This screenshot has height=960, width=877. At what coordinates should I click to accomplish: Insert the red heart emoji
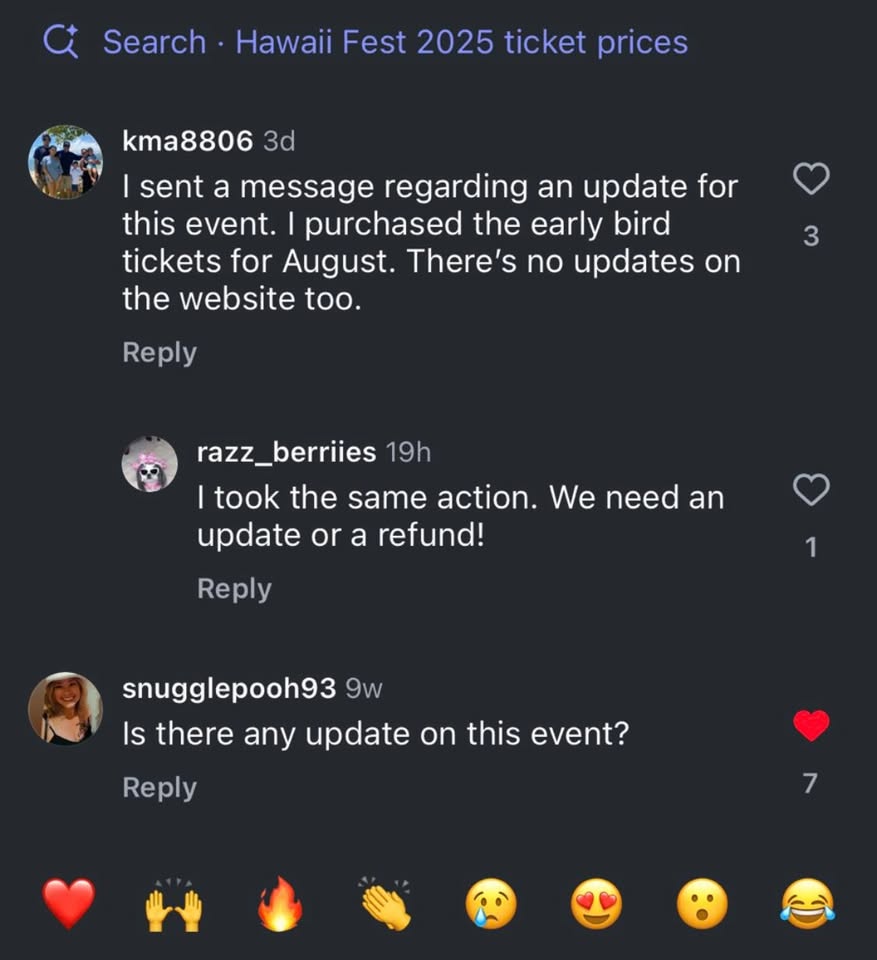69,904
